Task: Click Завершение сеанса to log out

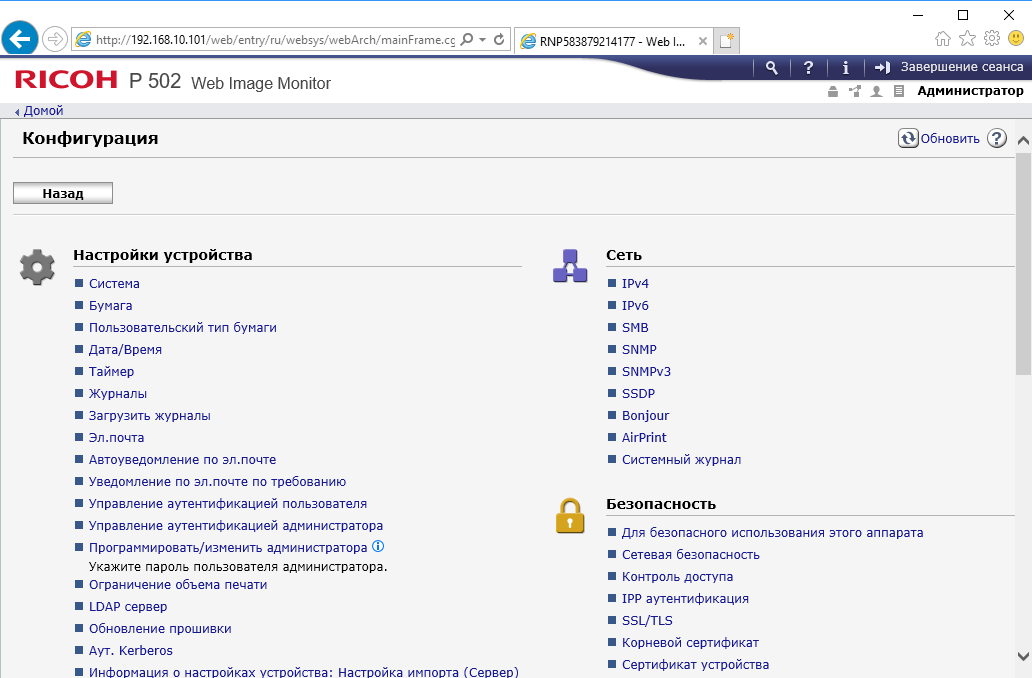Action: 961,67
